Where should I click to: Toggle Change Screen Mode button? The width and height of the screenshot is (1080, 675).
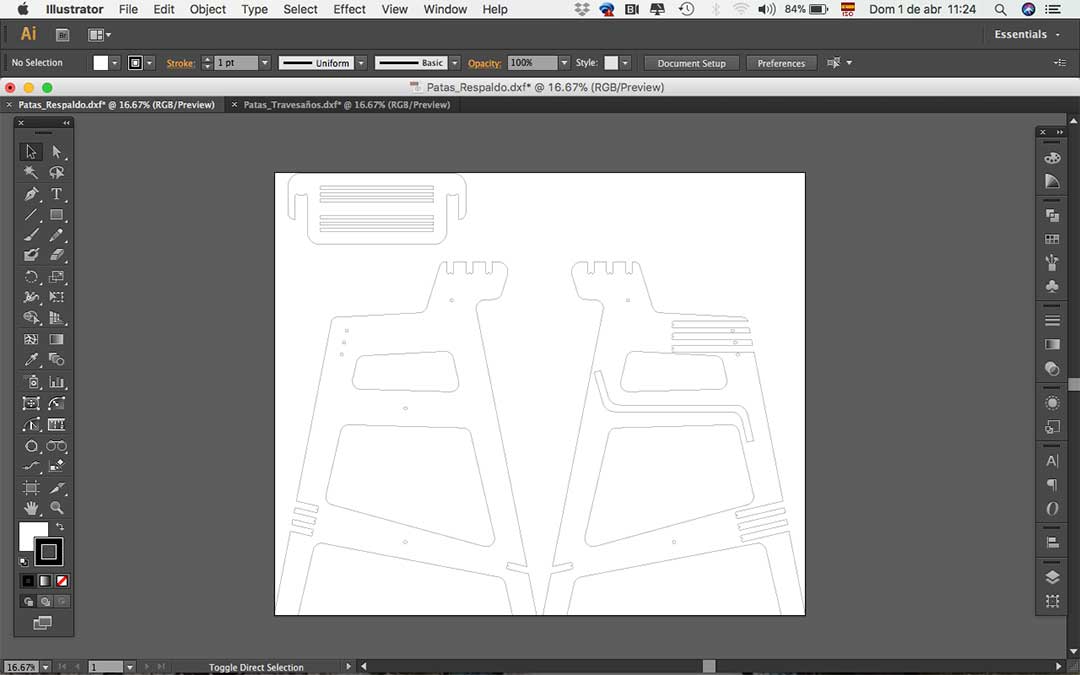43,623
